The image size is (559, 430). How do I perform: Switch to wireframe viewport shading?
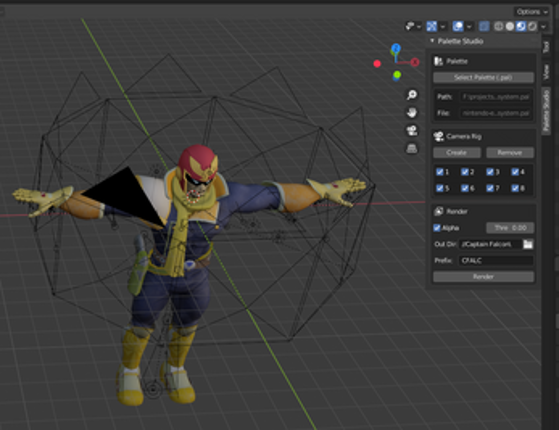pos(498,26)
